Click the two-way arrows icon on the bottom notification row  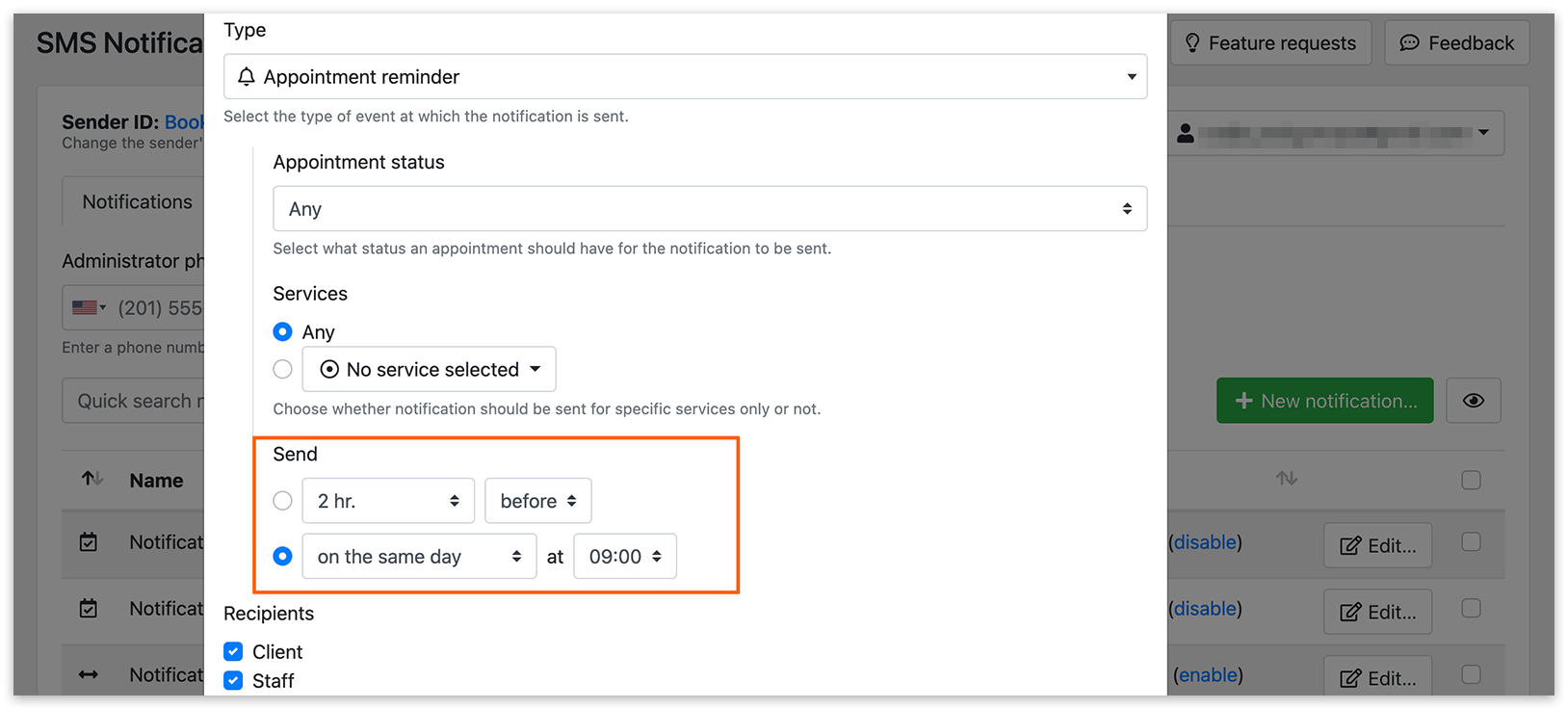tap(88, 674)
